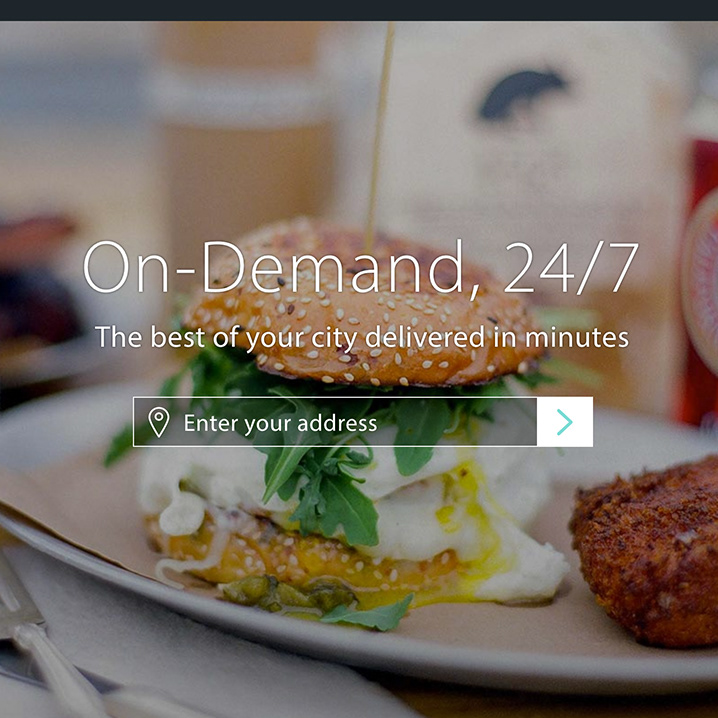This screenshot has width=718, height=718.
Task: Click the green pickles under the sandwich
Action: coord(288,594)
